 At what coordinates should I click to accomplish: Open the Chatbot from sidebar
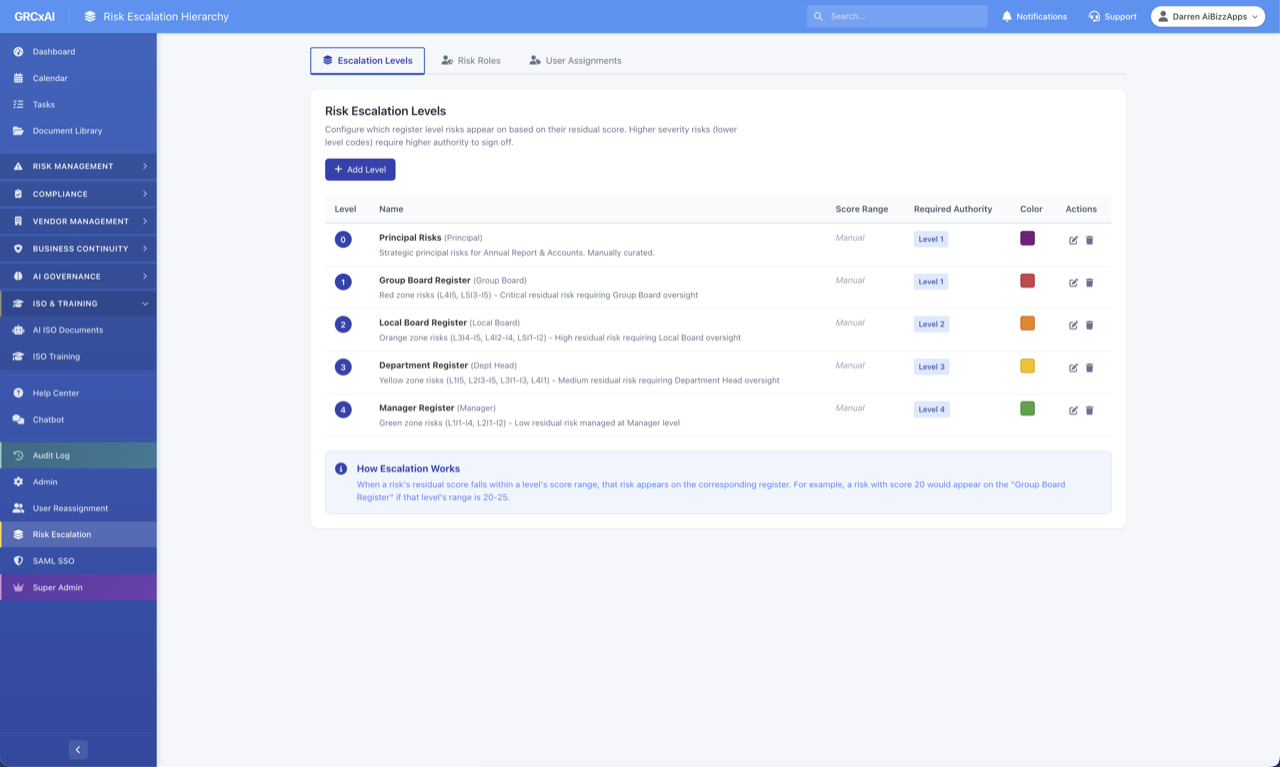tap(48, 420)
